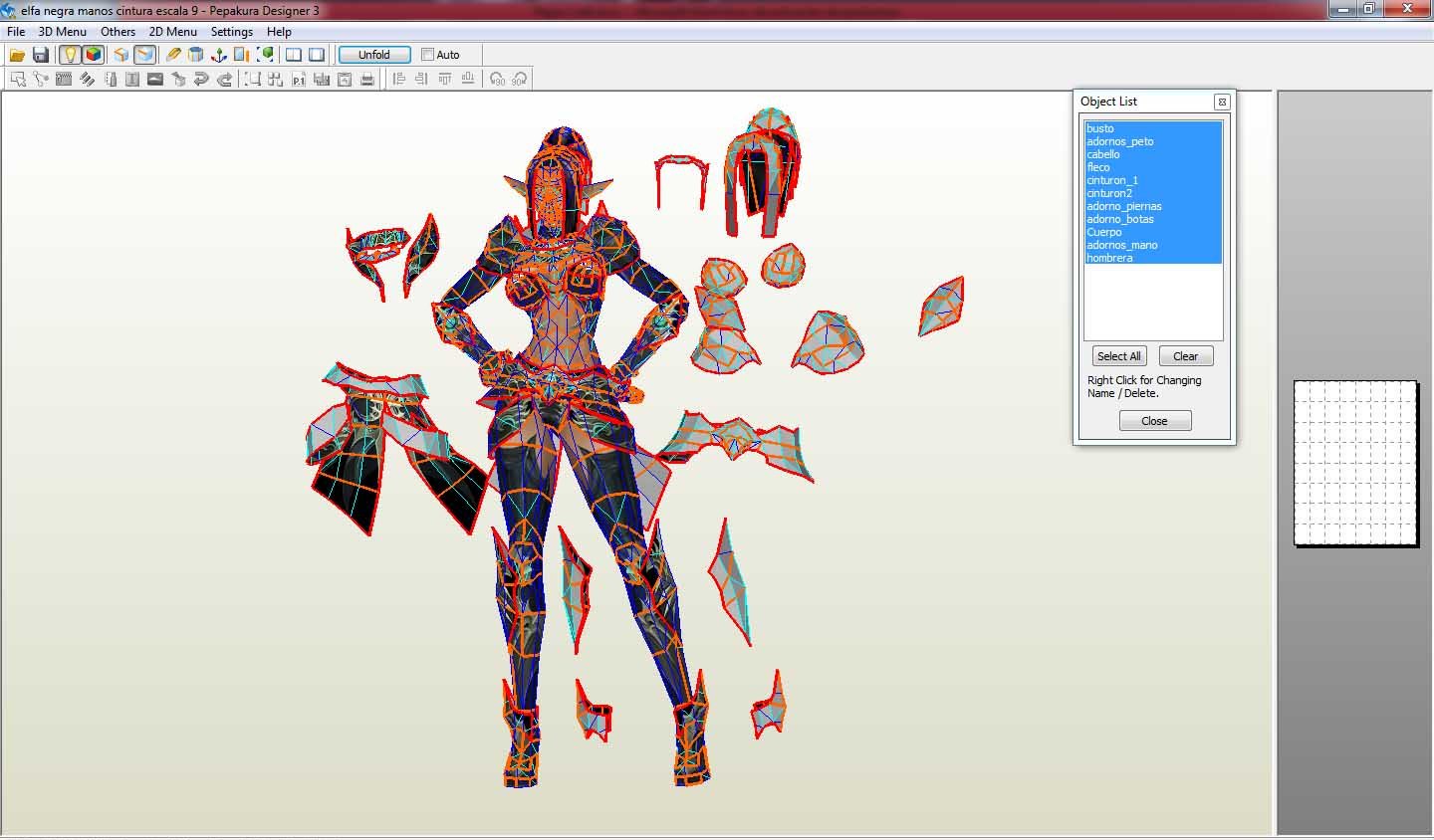Select 'hombrera' in the object list

(1153, 258)
